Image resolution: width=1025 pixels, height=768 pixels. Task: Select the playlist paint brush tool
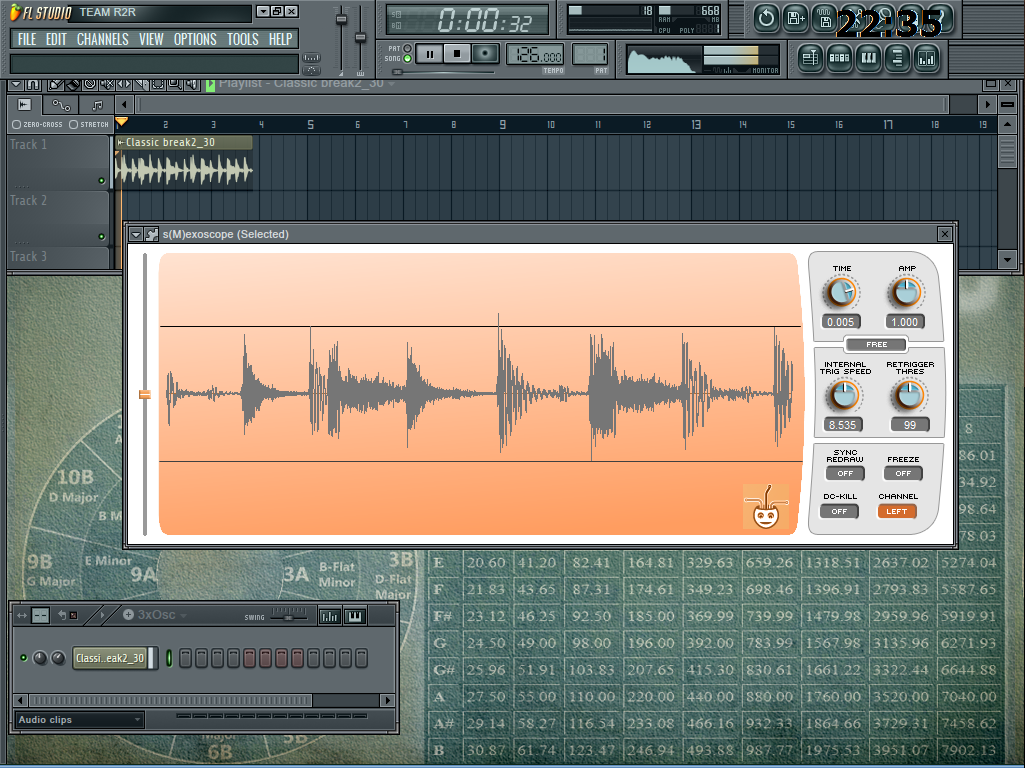tap(73, 84)
